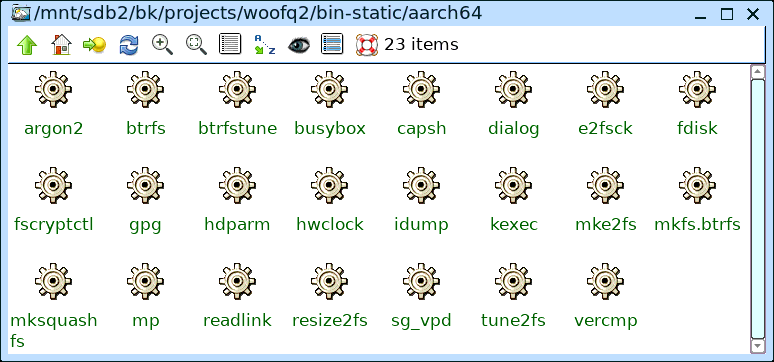Select all items using selection icon
774x362 pixels.
coord(332,44)
